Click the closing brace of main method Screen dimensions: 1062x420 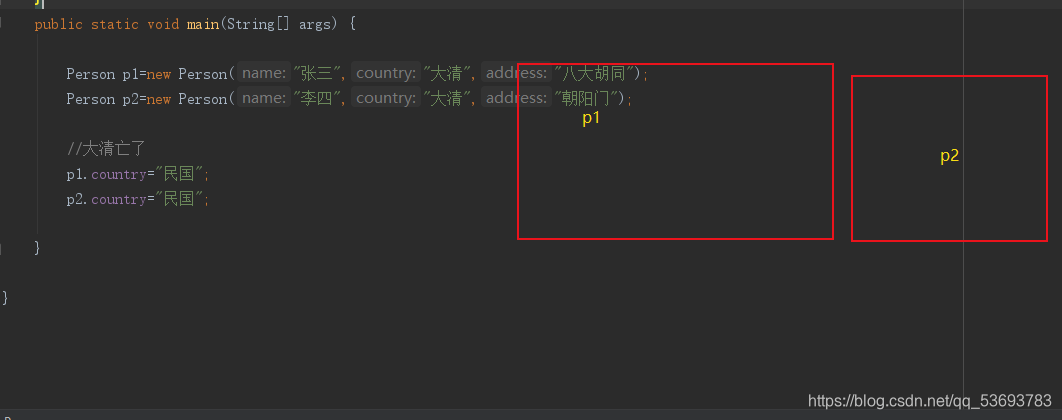click(37, 248)
